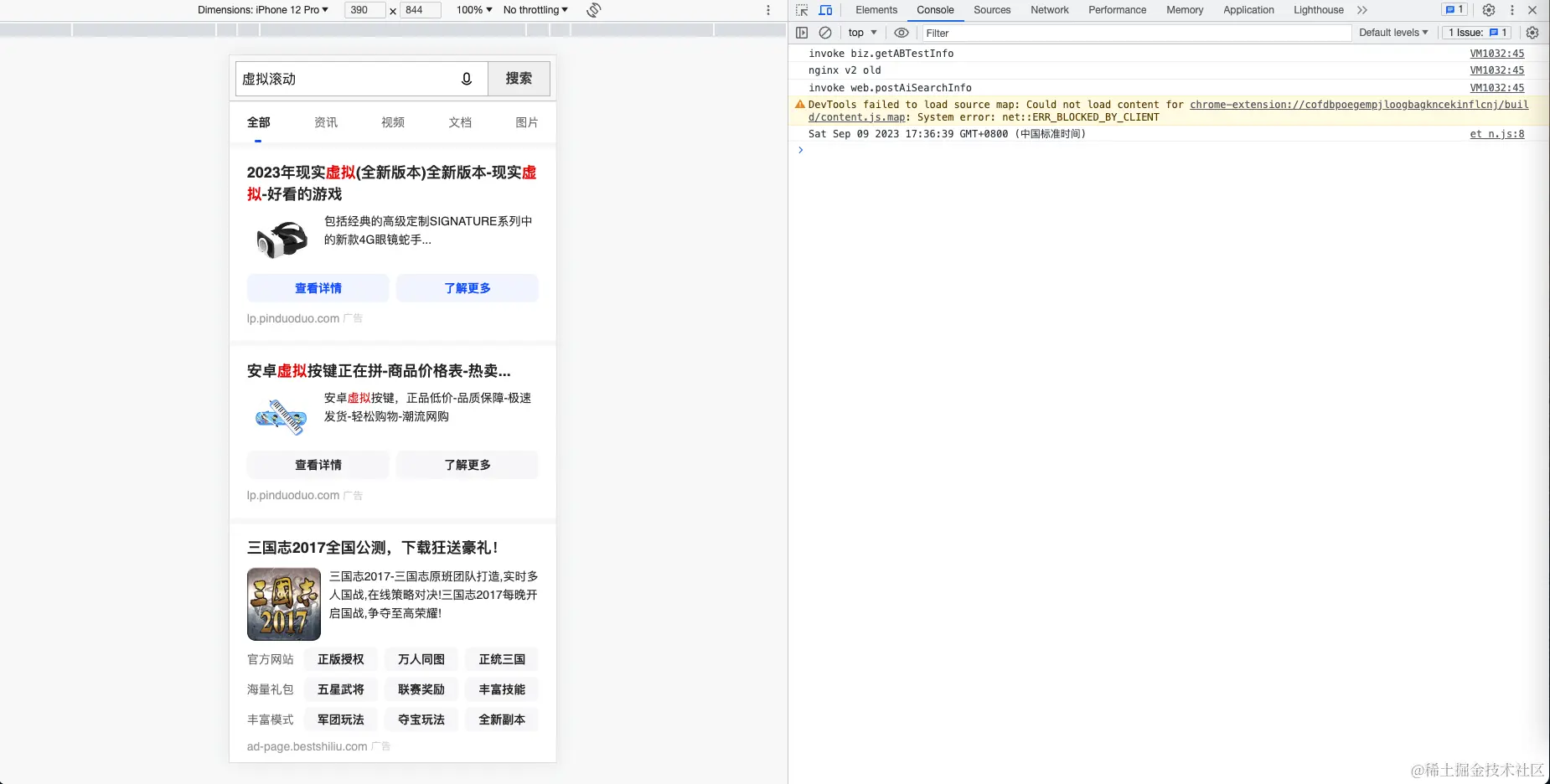This screenshot has height=784, width=1550.
Task: Select the 视频 results tab
Action: (x=392, y=122)
